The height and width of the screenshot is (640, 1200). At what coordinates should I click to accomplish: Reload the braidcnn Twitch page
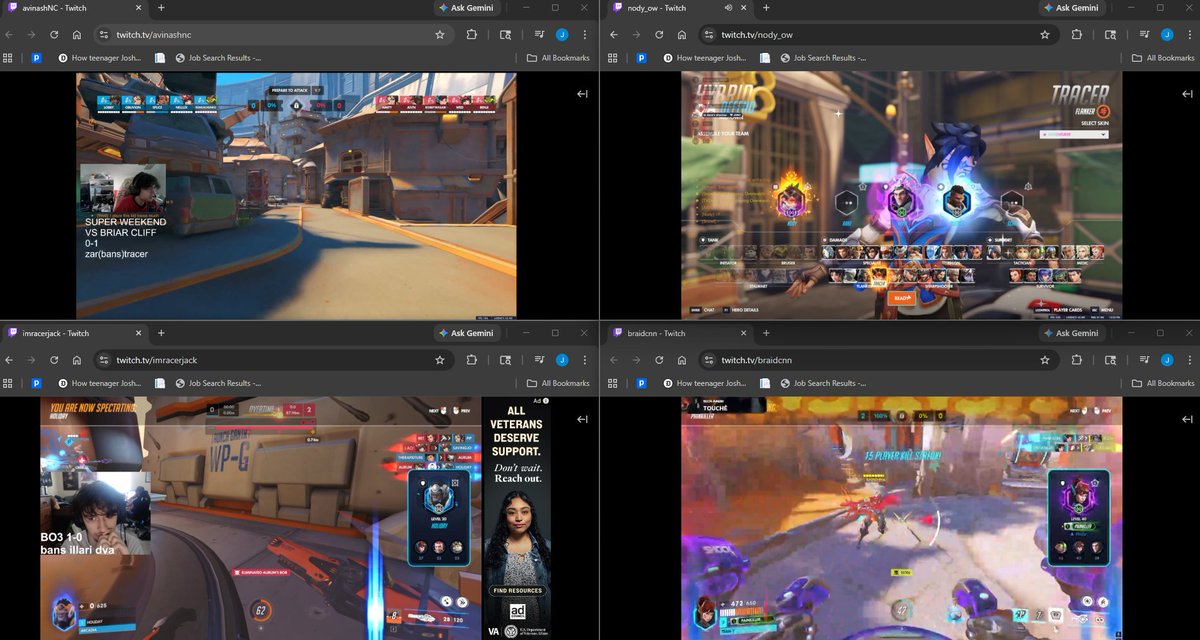[659, 359]
